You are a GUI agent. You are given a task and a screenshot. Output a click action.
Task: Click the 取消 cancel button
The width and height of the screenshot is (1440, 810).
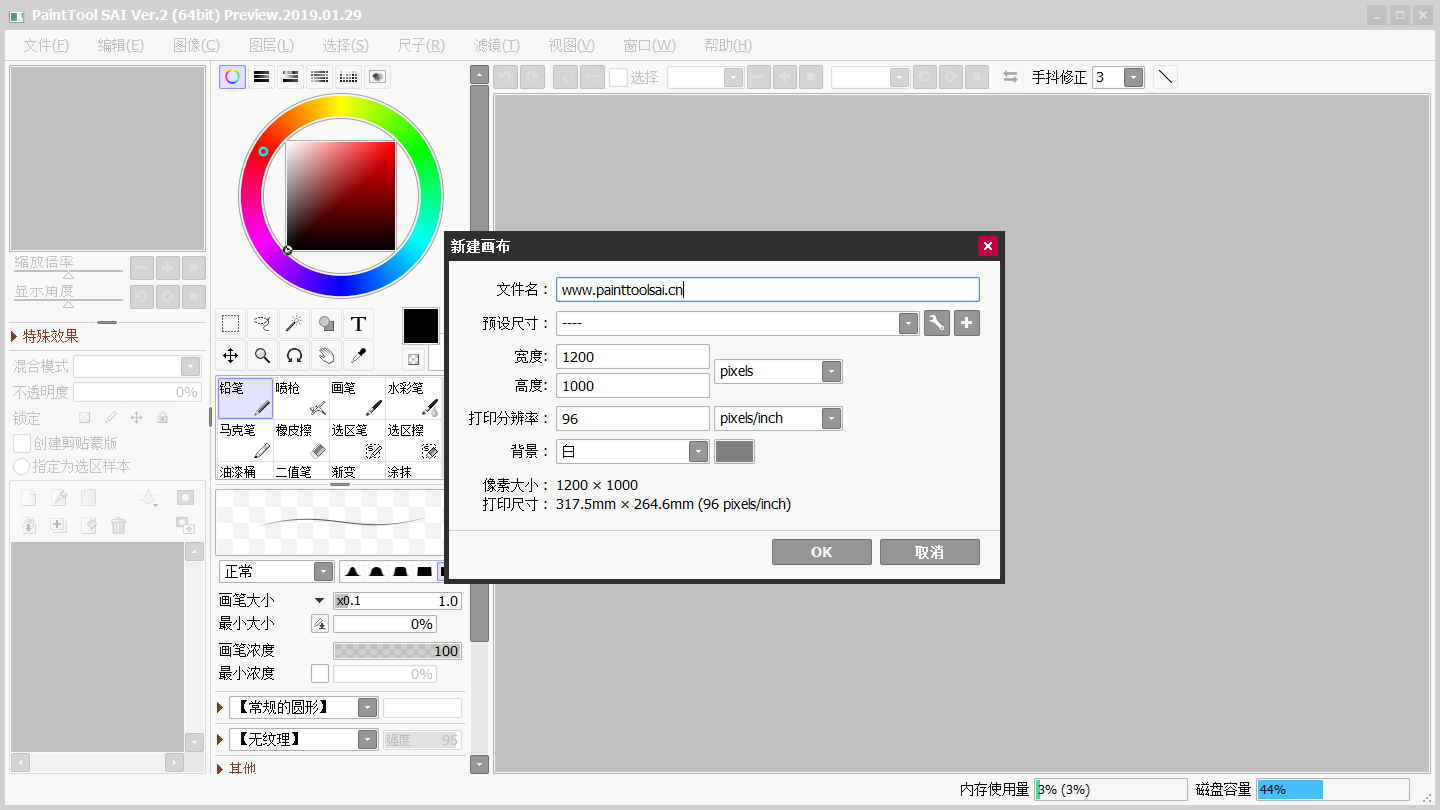[x=929, y=552]
